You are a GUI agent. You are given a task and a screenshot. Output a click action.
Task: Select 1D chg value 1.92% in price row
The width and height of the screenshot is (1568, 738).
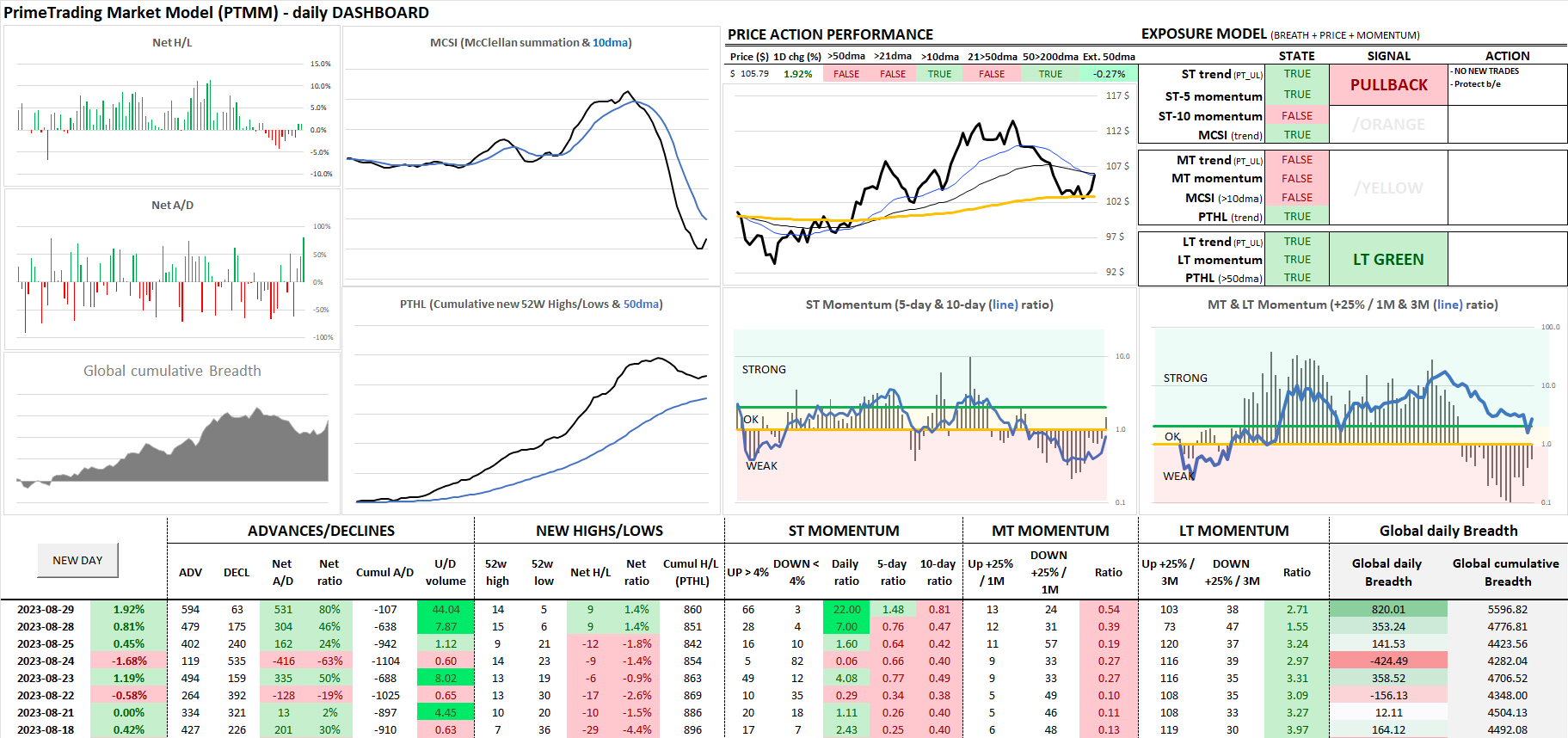pos(798,74)
